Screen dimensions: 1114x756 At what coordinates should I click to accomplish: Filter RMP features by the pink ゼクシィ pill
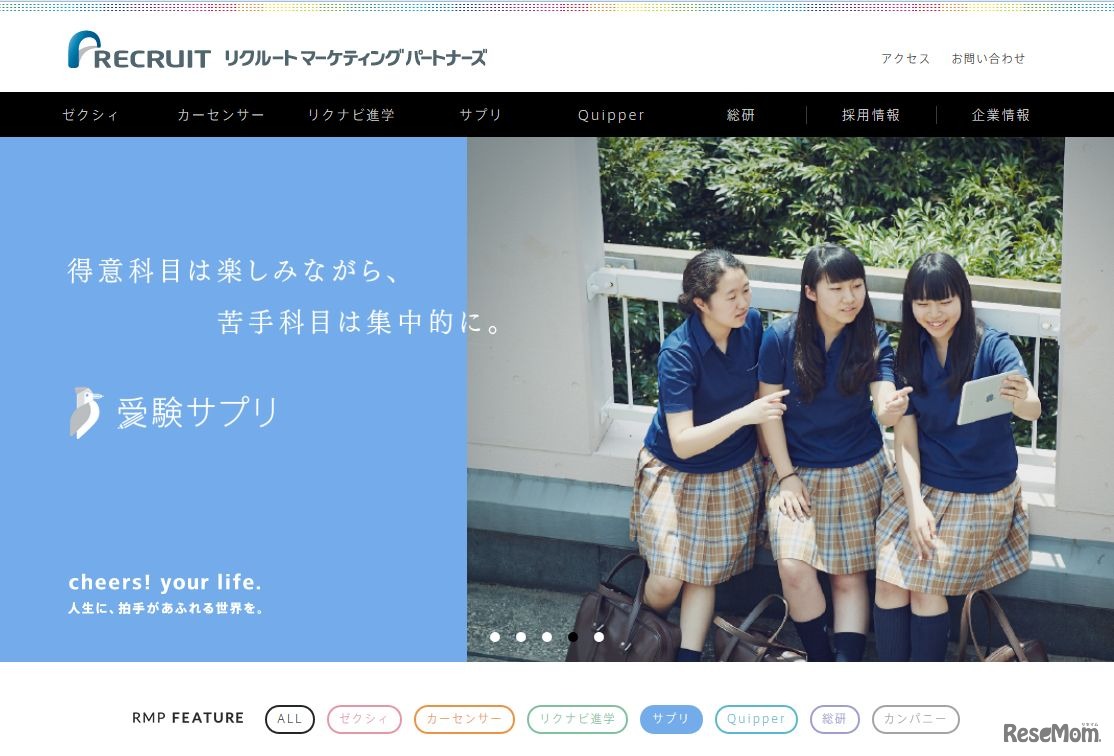tap(364, 719)
